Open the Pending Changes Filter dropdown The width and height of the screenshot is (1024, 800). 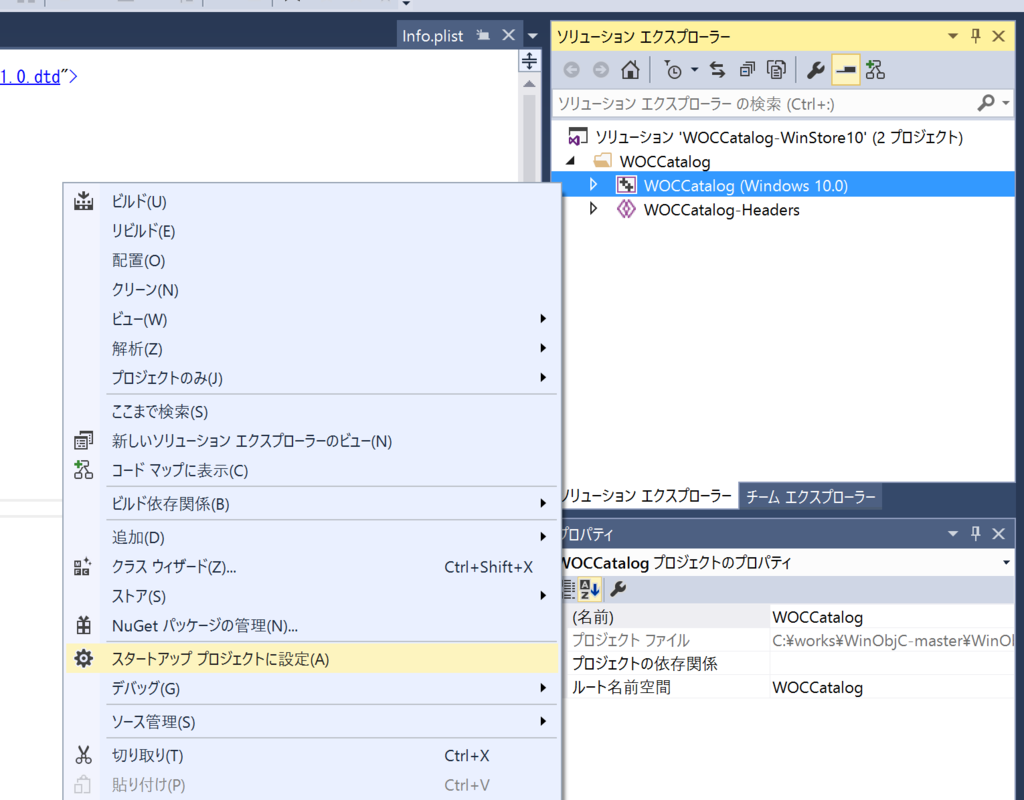click(x=693, y=69)
